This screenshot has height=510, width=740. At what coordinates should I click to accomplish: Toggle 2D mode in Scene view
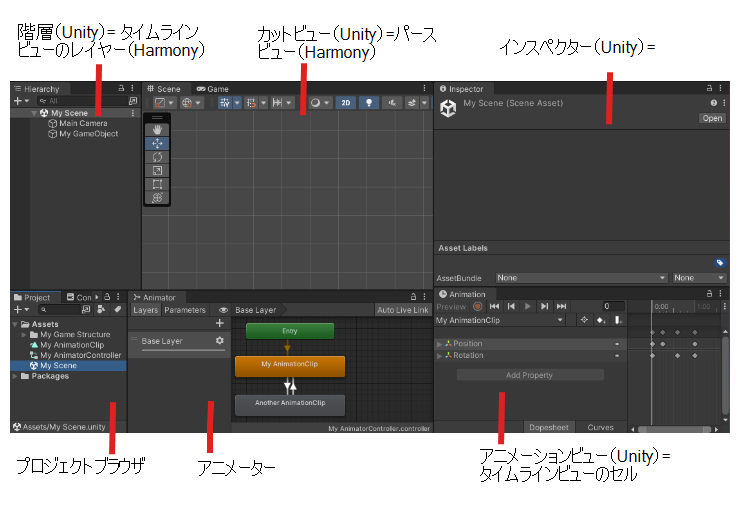coord(346,103)
